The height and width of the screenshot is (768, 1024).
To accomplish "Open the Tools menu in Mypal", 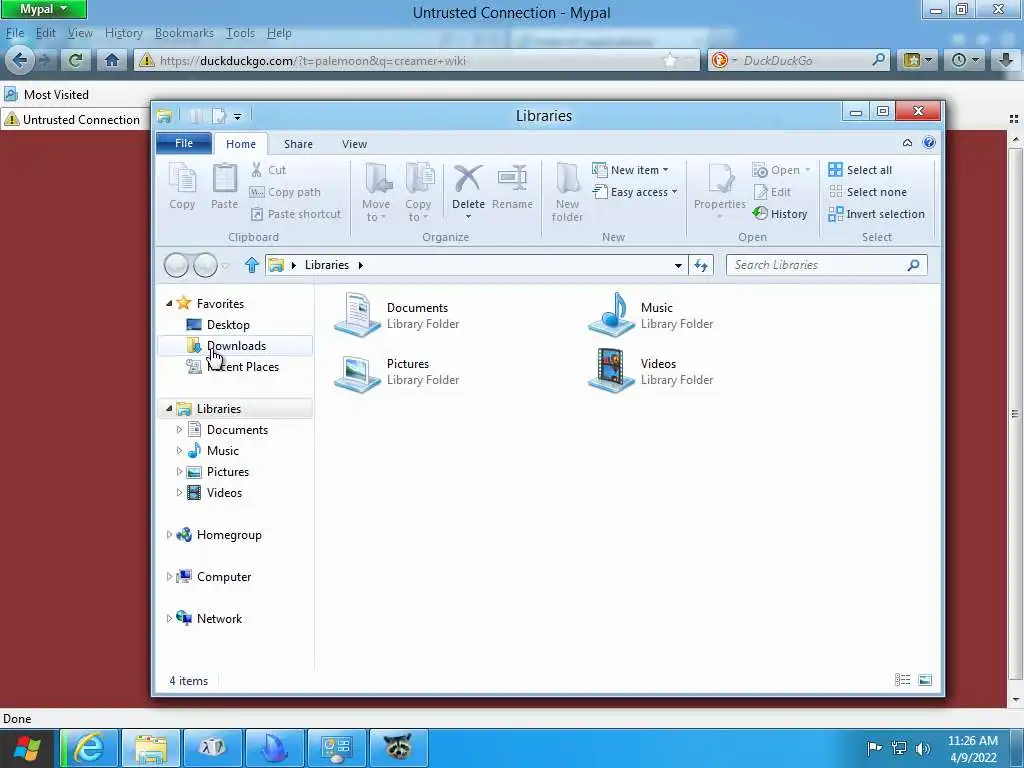I will point(240,33).
